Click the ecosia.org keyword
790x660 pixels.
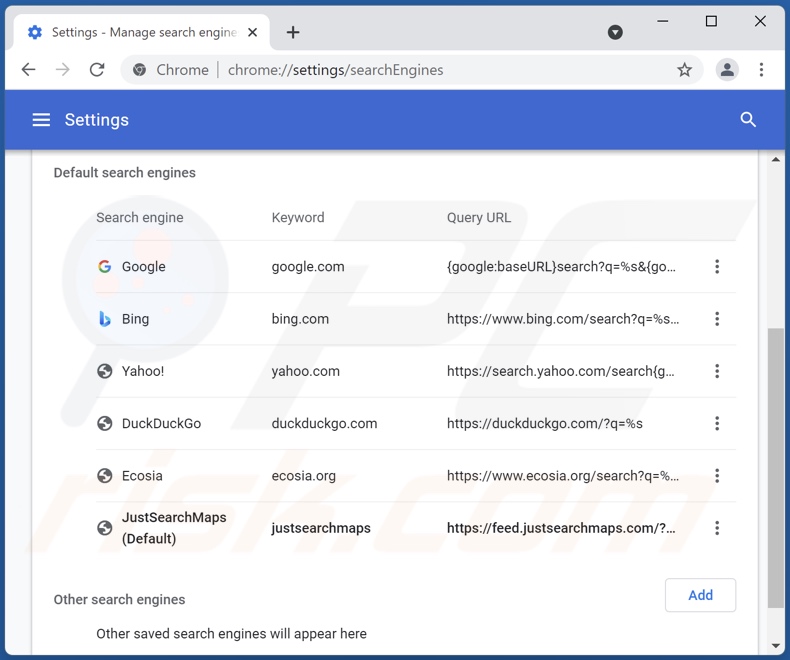click(304, 476)
